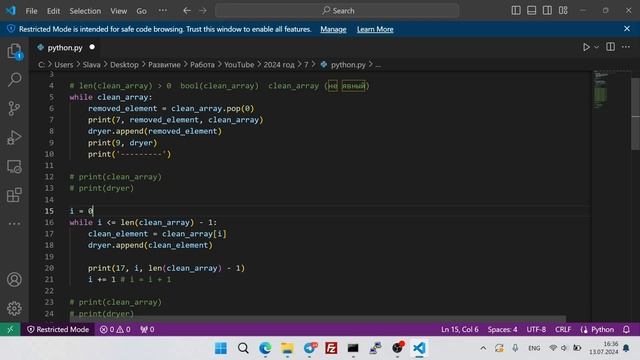The image size is (640, 360).
Task: Click the Learn More link in the banner
Action: tap(375, 29)
